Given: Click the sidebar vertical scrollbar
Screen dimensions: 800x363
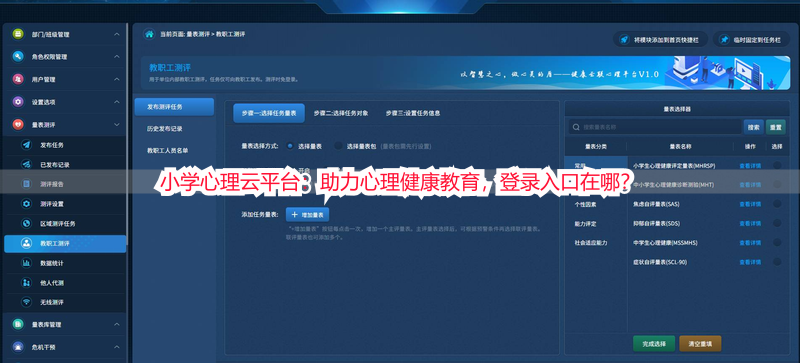Looking at the screenshot, I should [x=128, y=135].
